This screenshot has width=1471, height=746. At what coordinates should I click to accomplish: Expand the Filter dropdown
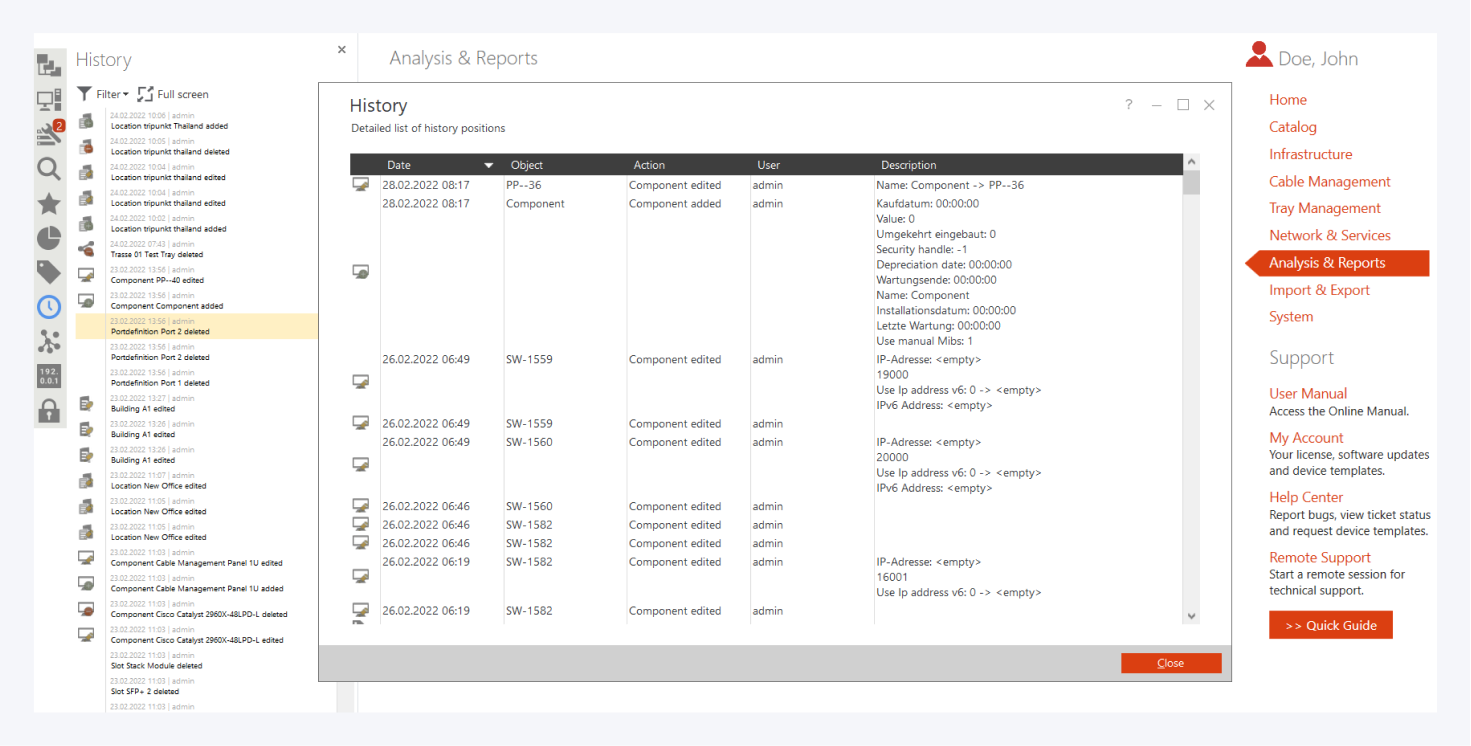point(104,94)
